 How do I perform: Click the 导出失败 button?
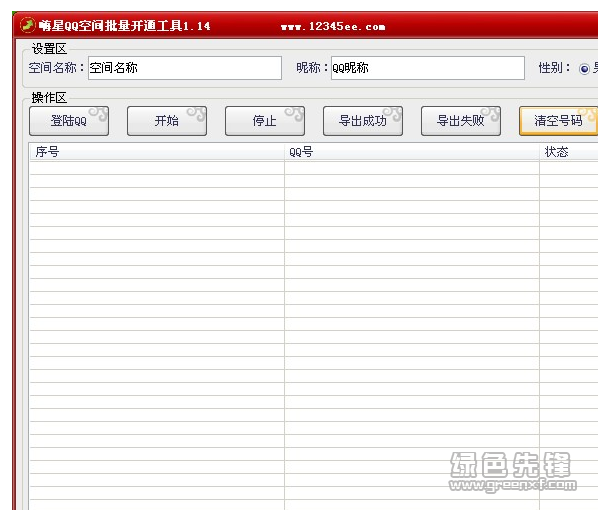coord(461,121)
